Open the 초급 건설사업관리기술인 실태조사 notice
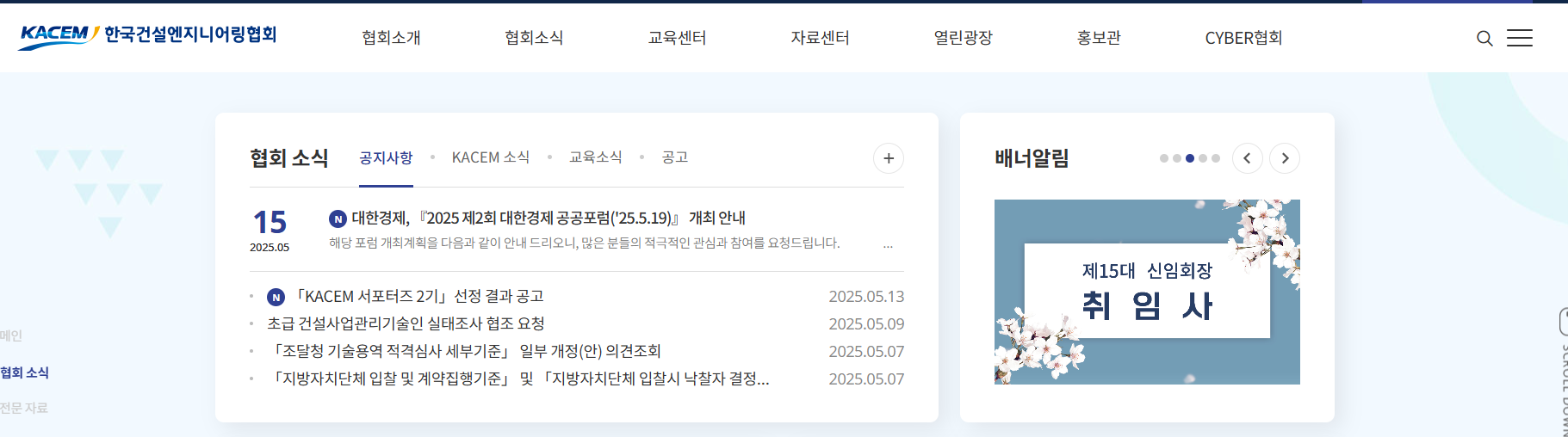 coord(406,323)
